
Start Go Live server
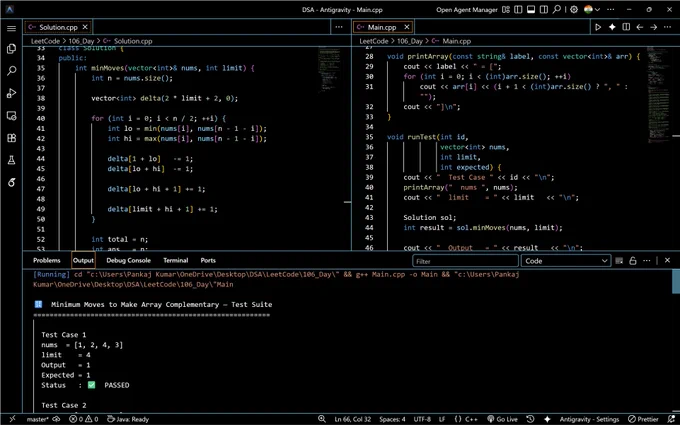[x=503, y=419]
